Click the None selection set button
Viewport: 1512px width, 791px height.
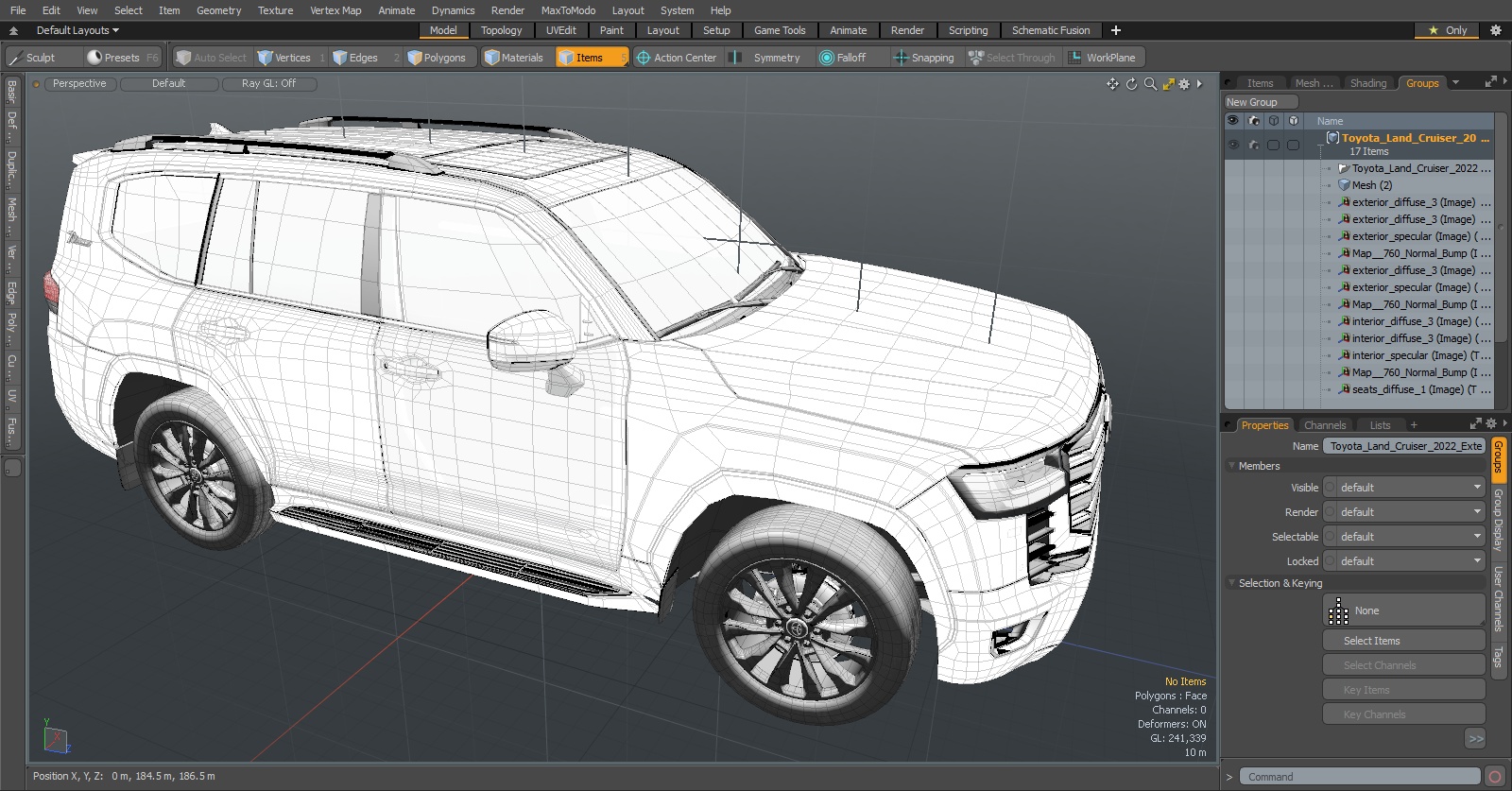(x=1403, y=610)
